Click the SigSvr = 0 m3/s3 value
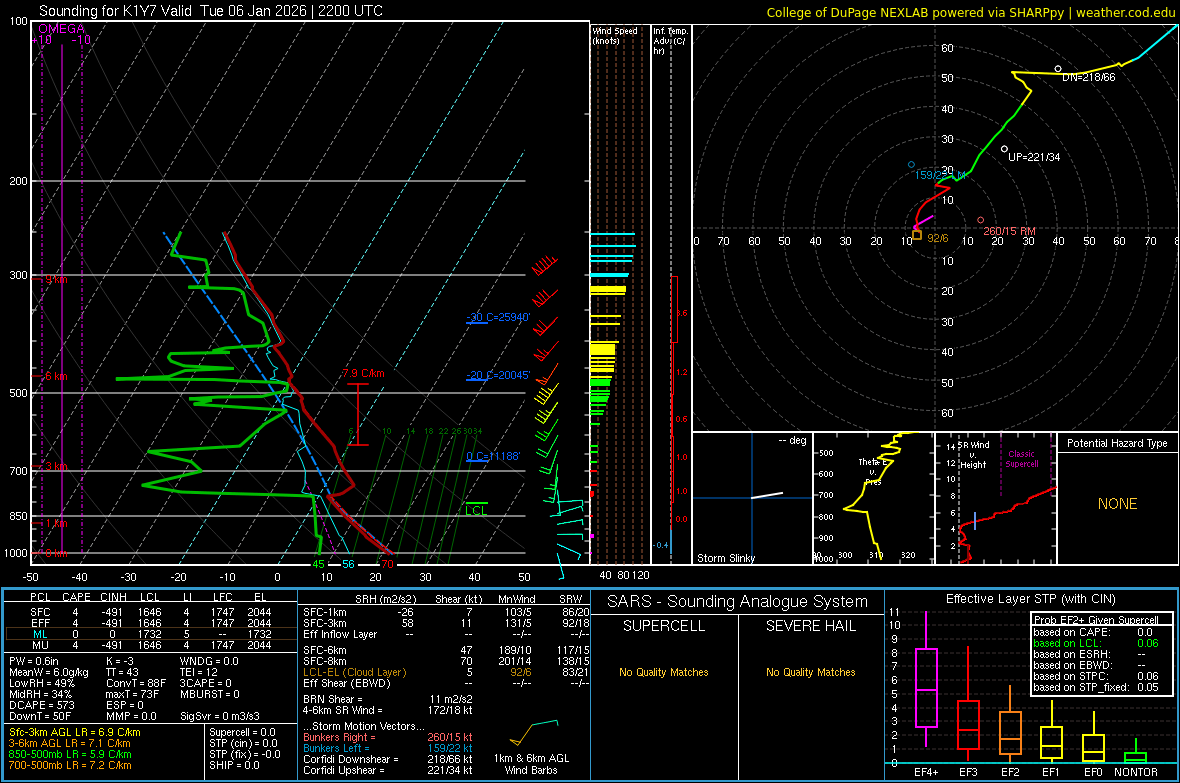The image size is (1180, 783). (x=220, y=716)
